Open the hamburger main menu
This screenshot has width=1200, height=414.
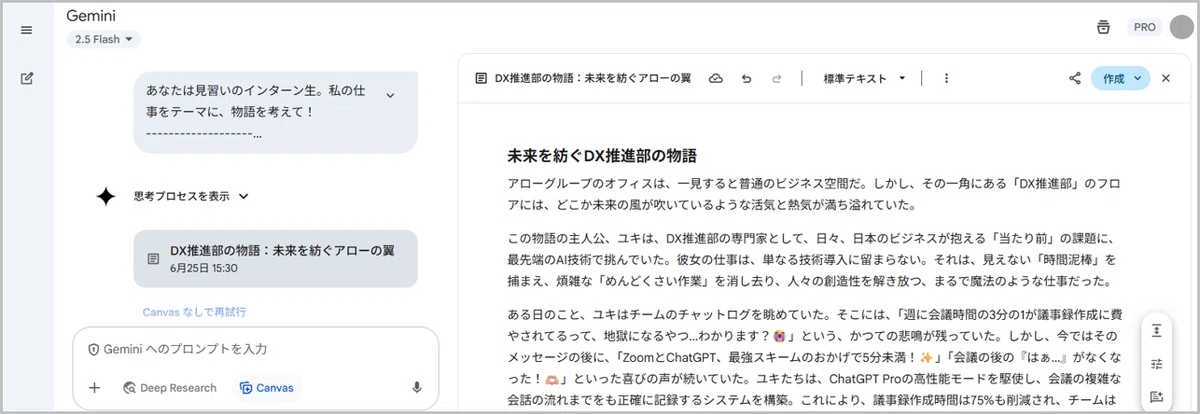point(26,29)
